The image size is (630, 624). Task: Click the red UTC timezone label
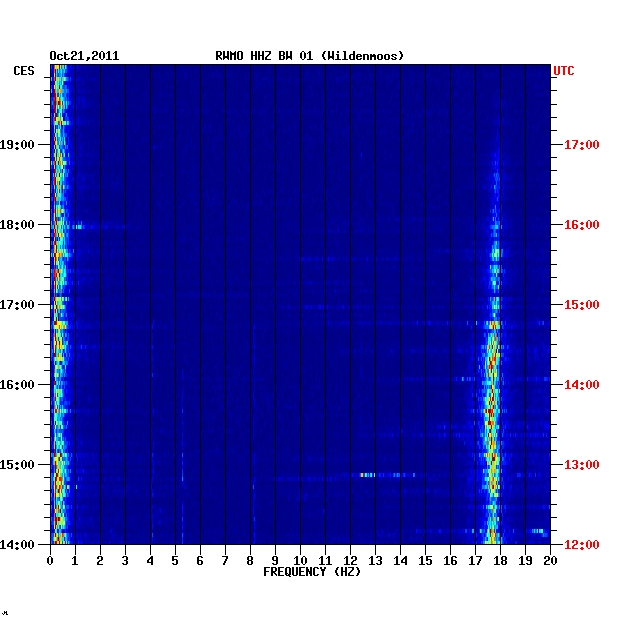564,71
